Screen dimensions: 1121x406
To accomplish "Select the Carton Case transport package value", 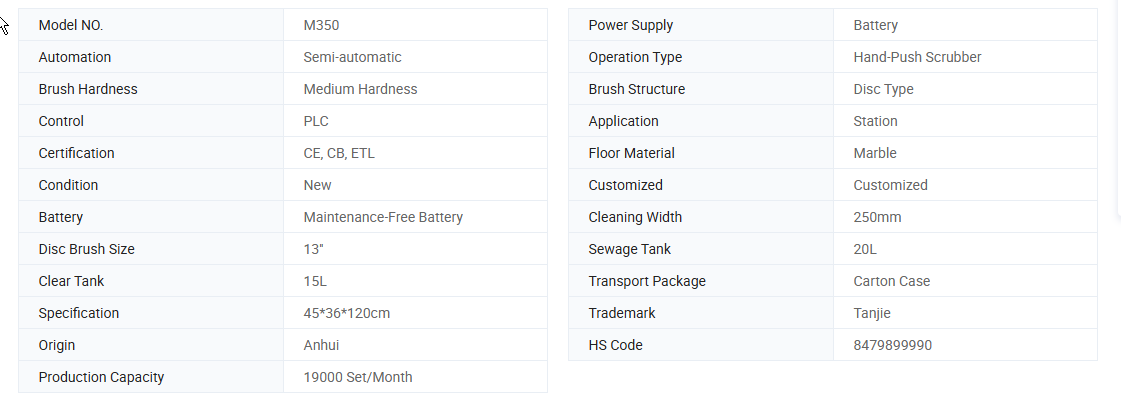I will coord(891,281).
